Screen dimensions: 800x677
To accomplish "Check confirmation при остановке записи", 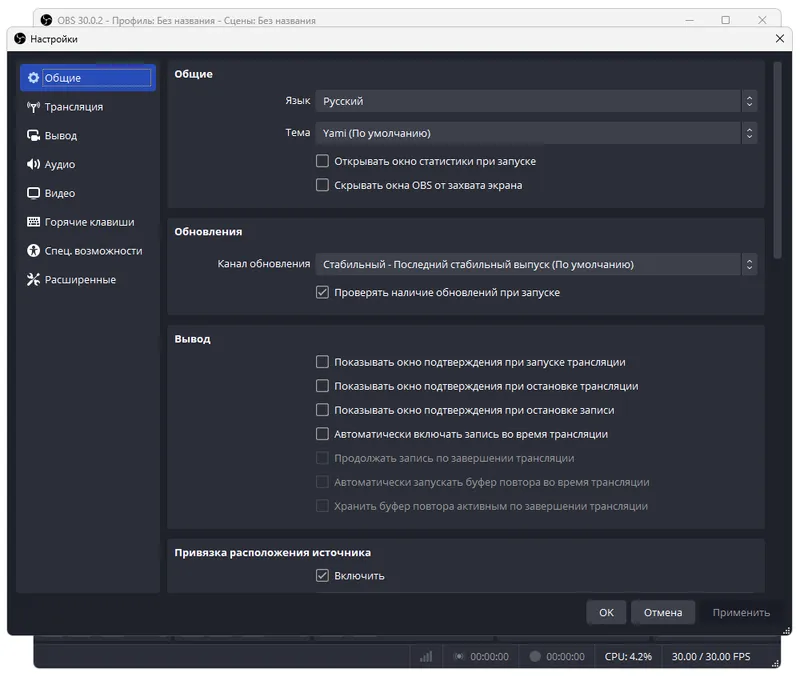I will 322,410.
